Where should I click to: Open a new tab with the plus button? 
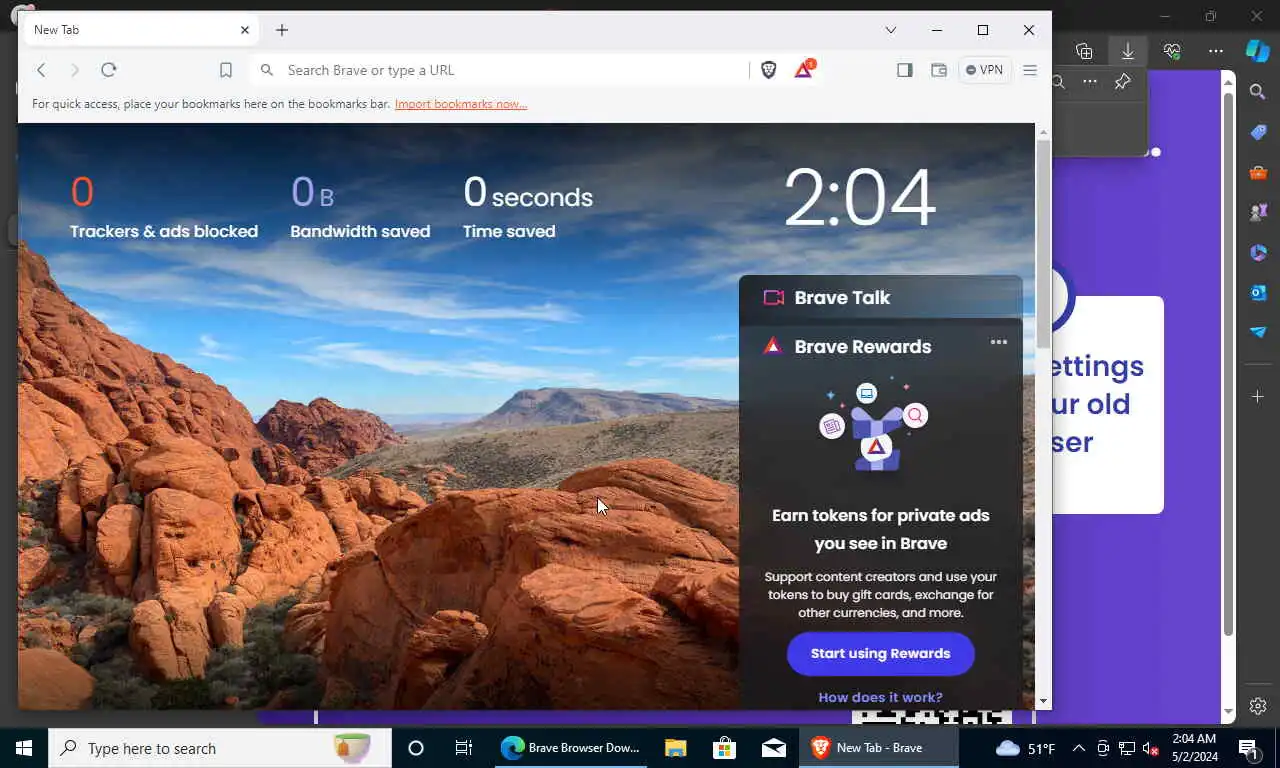pos(282,30)
